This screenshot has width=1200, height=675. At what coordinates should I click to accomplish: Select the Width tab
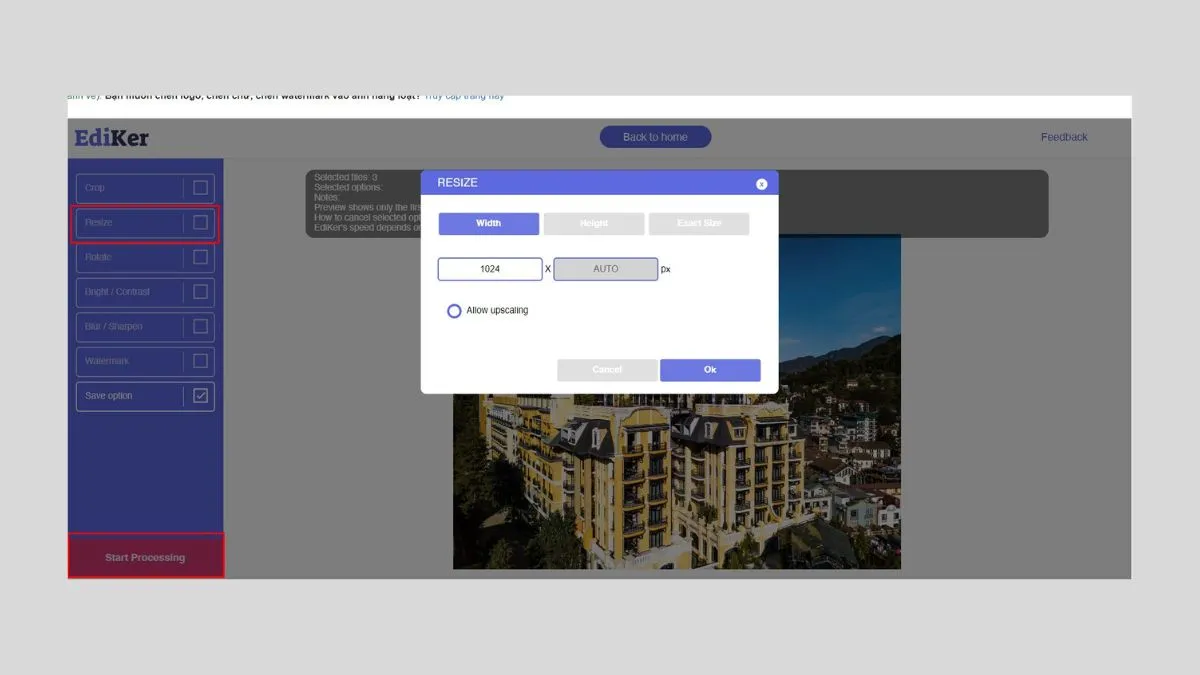coord(488,223)
